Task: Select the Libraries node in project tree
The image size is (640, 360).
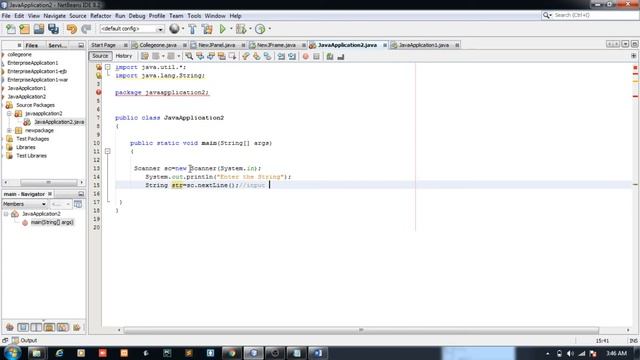Action: coord(26,147)
